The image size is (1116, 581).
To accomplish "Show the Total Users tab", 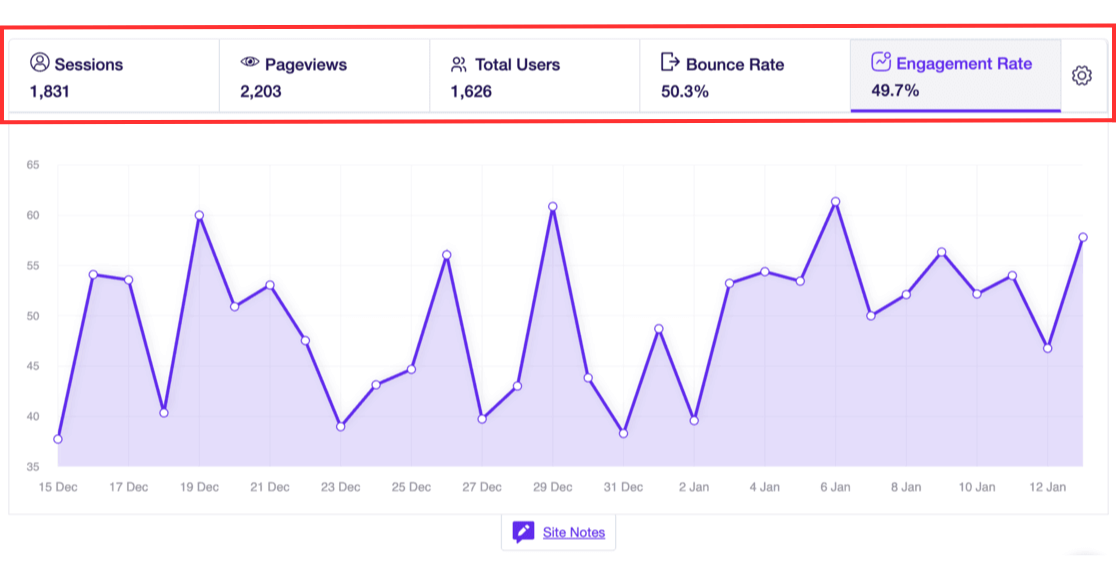I will [x=535, y=76].
